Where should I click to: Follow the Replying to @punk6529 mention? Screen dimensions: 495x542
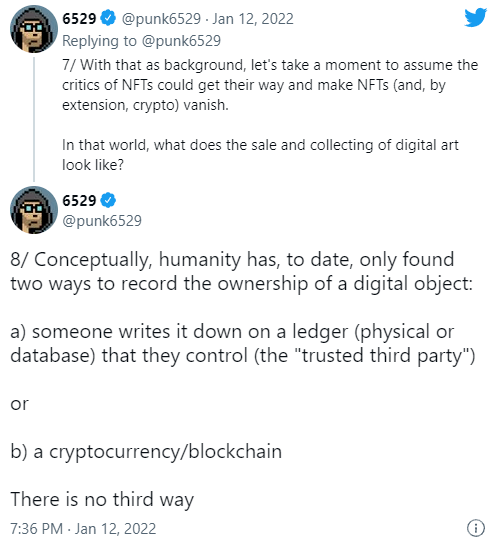181,41
